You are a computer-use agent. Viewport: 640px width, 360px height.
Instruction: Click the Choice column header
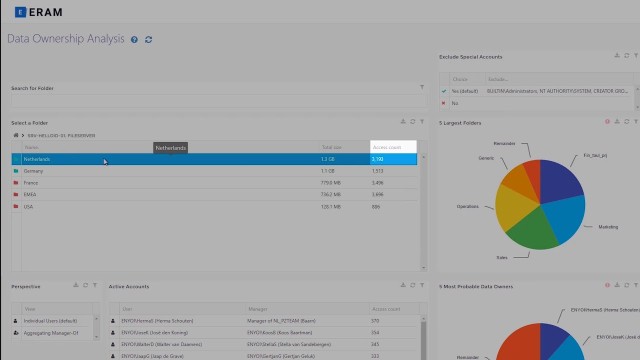click(460, 79)
